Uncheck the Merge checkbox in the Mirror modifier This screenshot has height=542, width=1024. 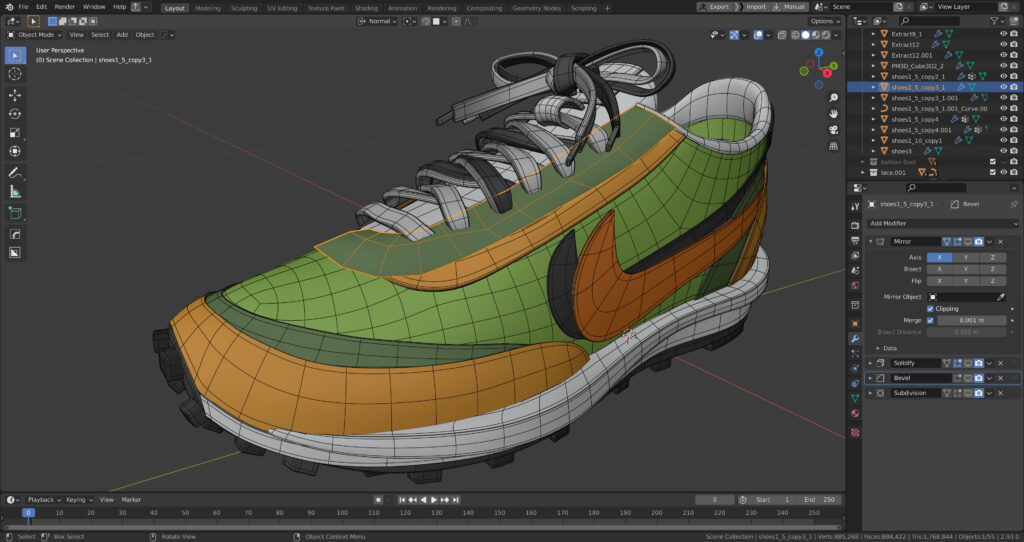pos(931,320)
